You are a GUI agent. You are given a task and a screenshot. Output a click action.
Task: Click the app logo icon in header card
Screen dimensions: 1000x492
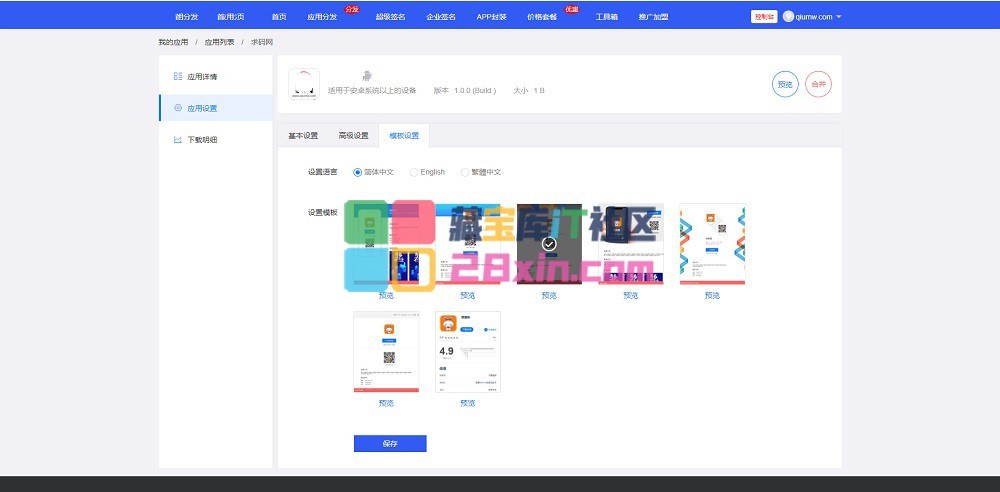point(304,84)
